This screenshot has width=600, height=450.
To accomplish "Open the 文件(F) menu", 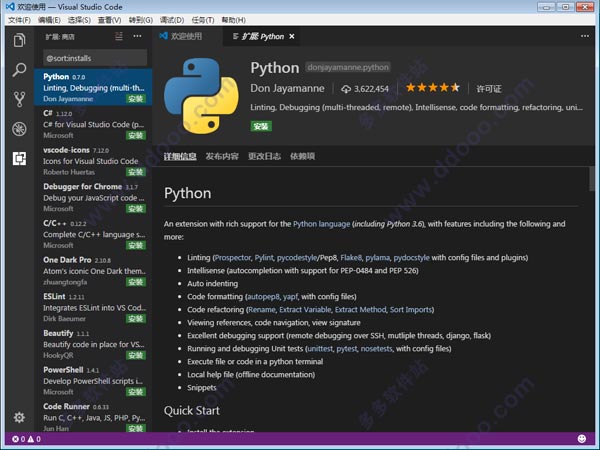I will [19, 20].
